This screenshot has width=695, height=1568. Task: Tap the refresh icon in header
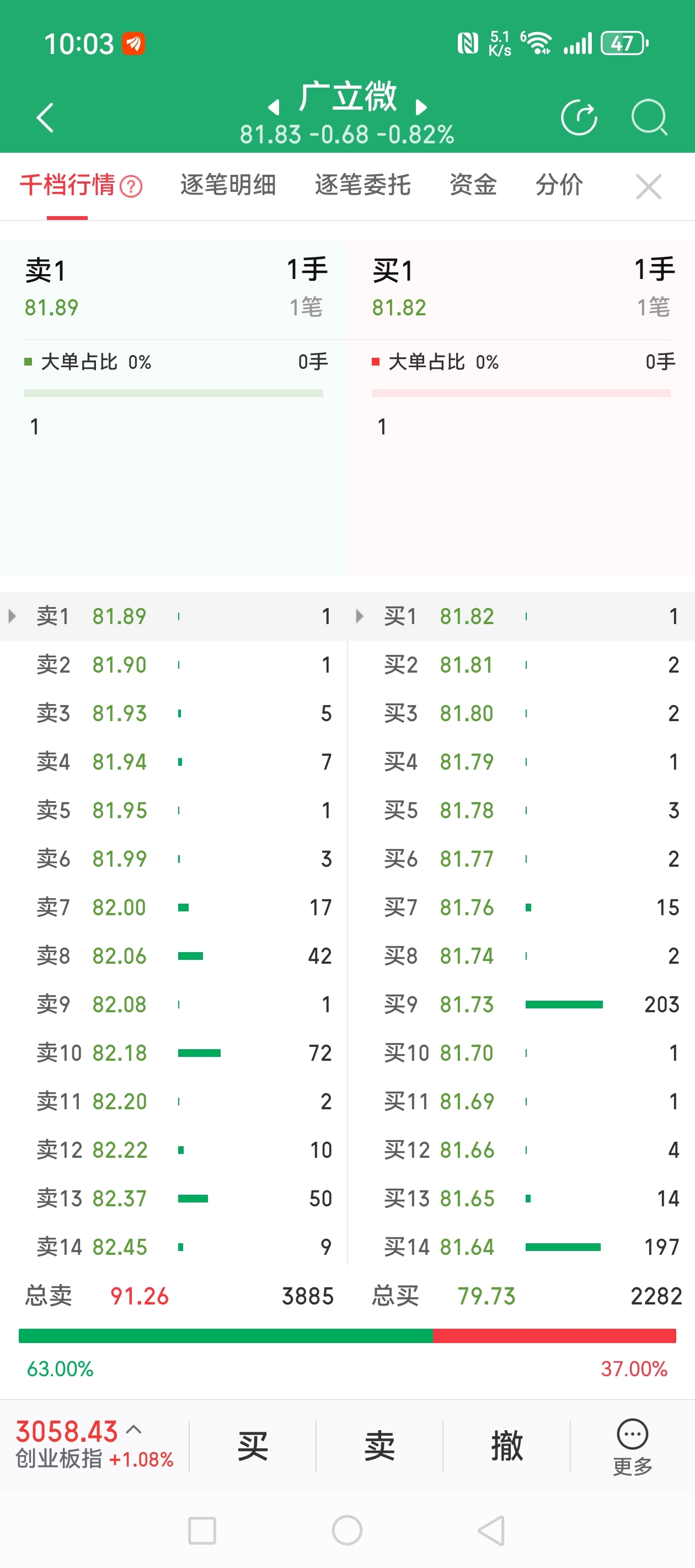coord(579,117)
